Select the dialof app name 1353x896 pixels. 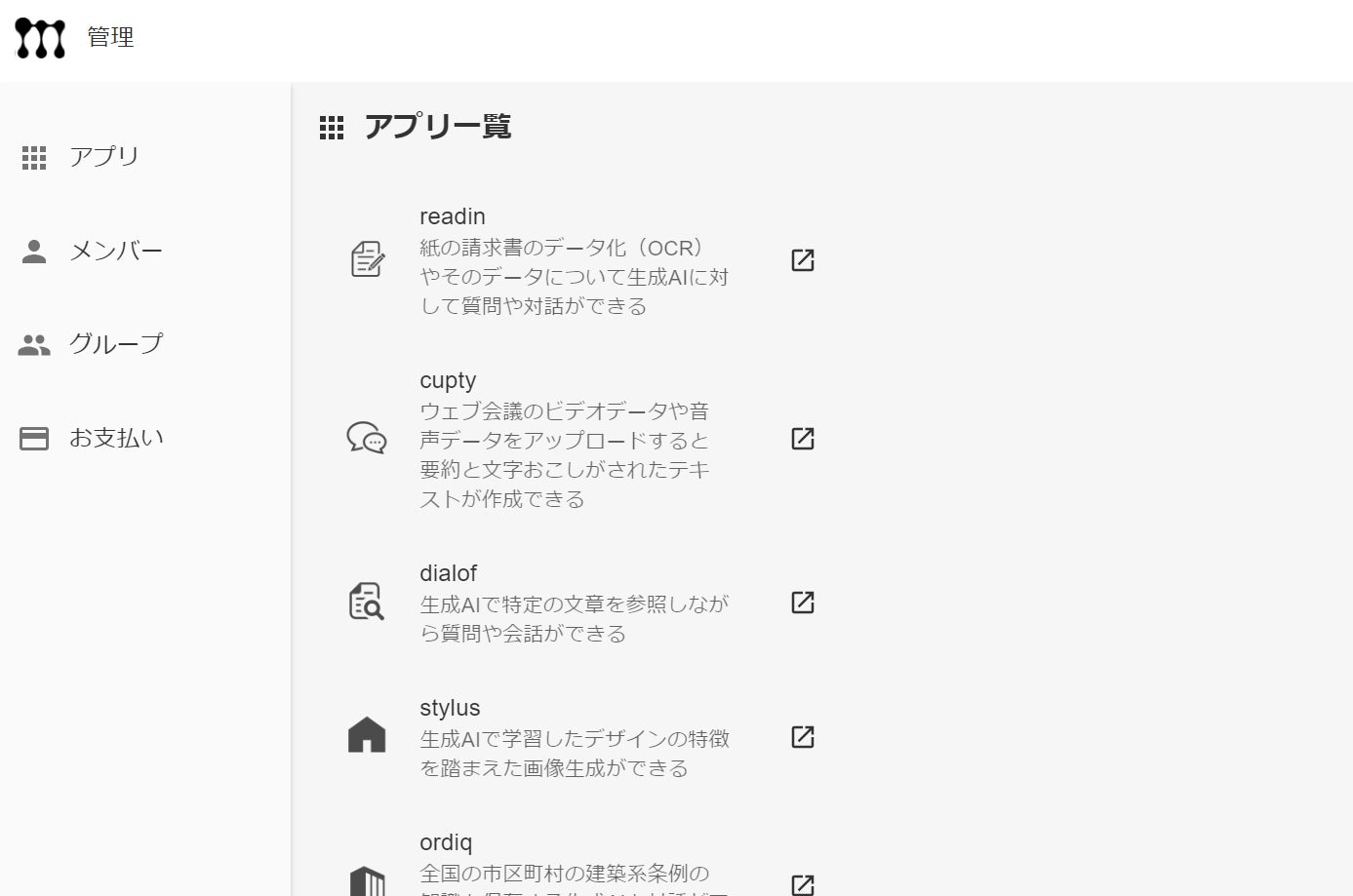point(448,573)
